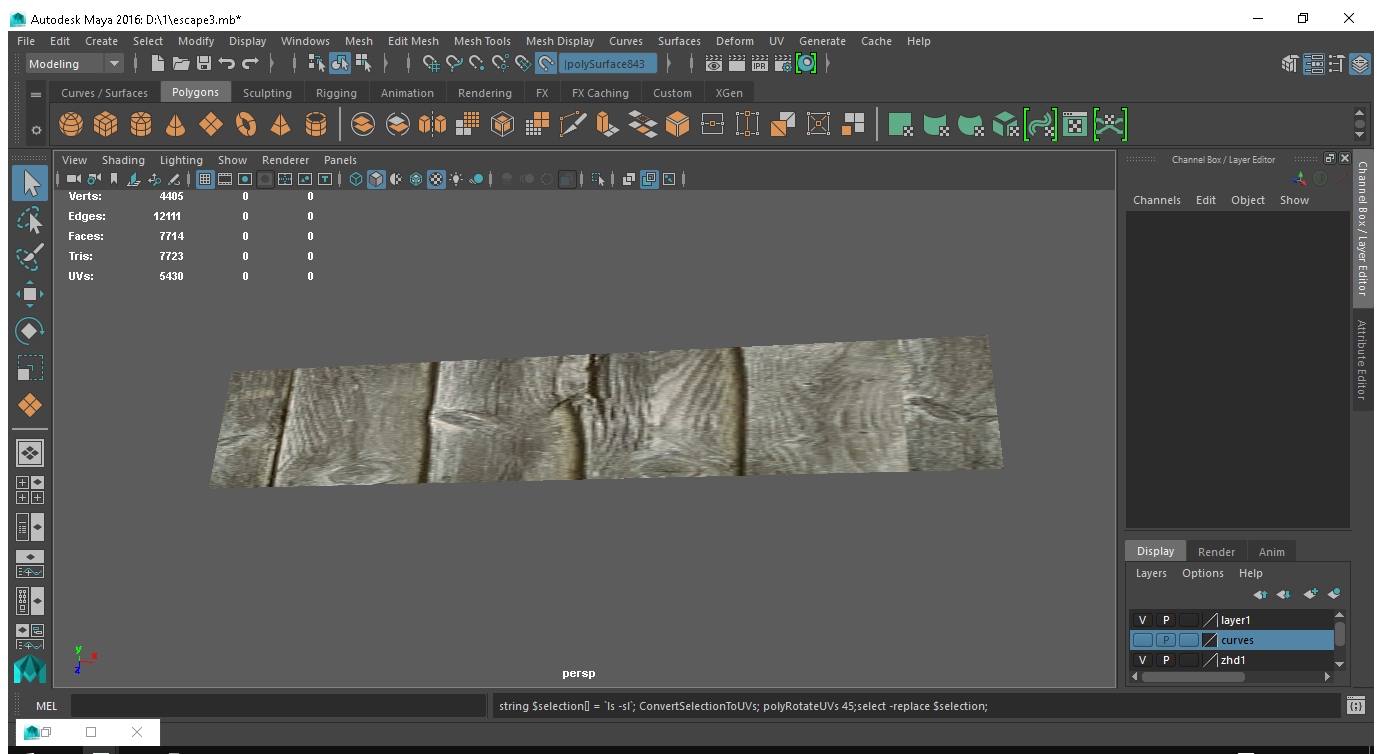Click the polygon cone shelf icon

coord(175,124)
